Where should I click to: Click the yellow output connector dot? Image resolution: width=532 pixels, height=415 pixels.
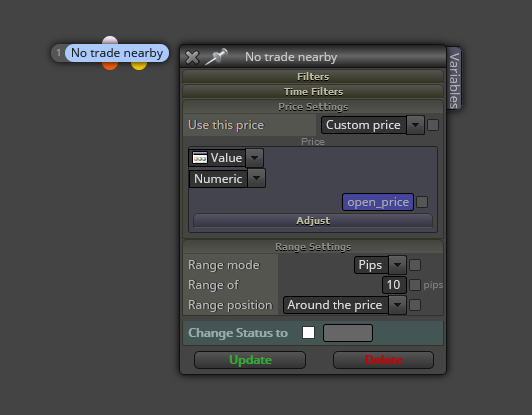(x=139, y=65)
